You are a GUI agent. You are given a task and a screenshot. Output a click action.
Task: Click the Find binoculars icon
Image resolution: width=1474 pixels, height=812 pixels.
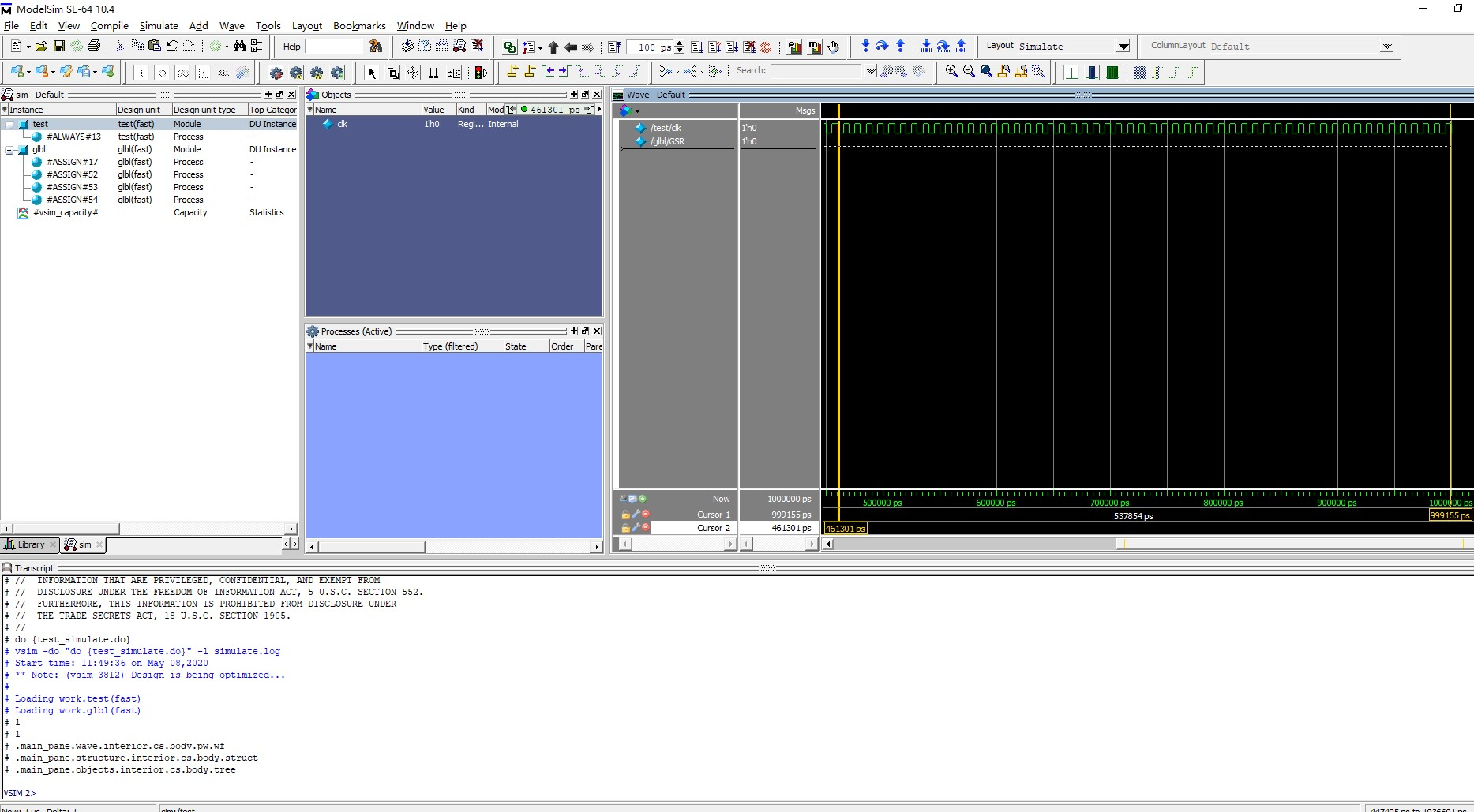(x=239, y=47)
